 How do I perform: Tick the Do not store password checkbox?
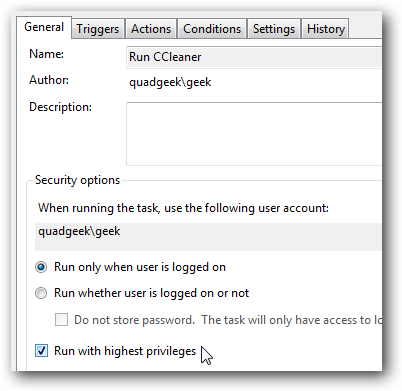click(61, 320)
